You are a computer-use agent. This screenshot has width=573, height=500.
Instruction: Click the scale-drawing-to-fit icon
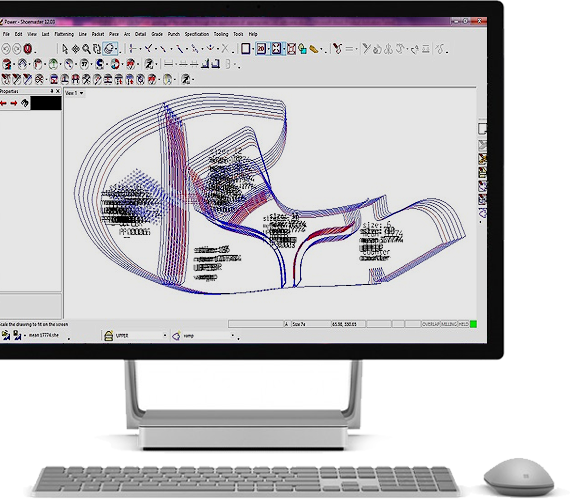click(276, 48)
